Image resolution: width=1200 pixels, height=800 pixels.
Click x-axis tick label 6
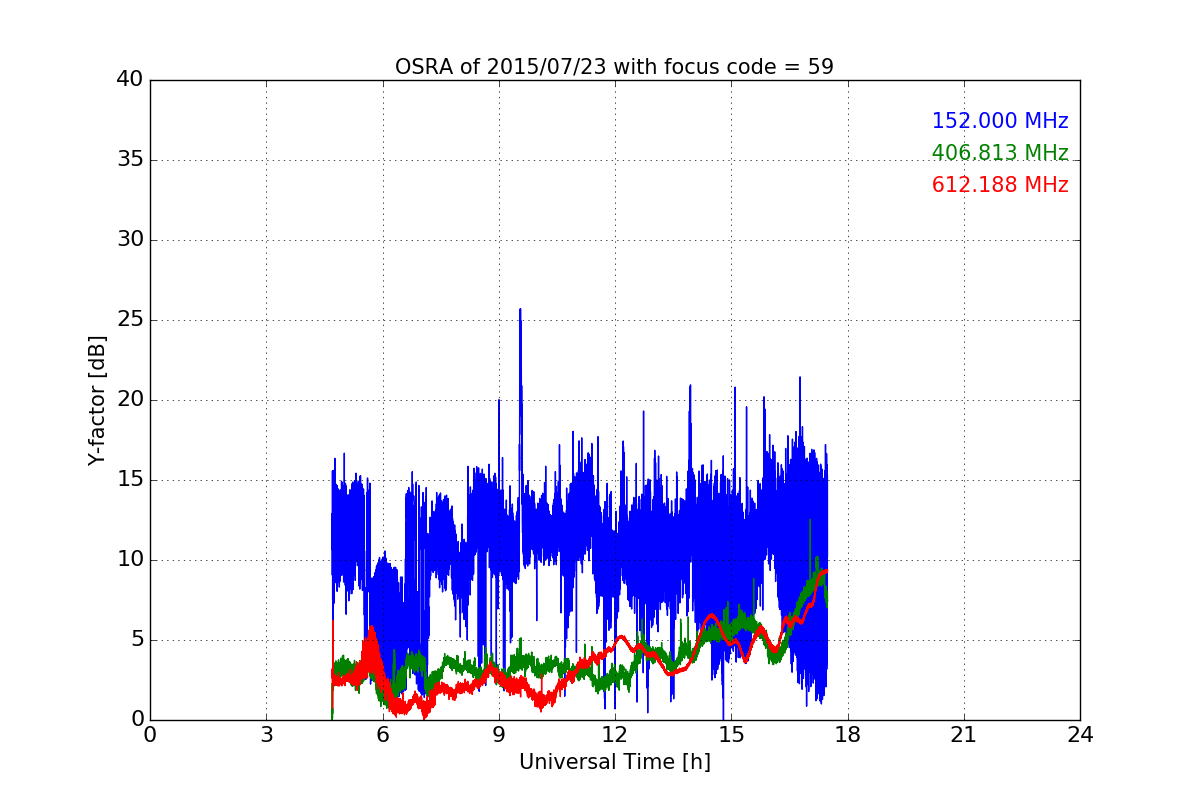[382, 735]
